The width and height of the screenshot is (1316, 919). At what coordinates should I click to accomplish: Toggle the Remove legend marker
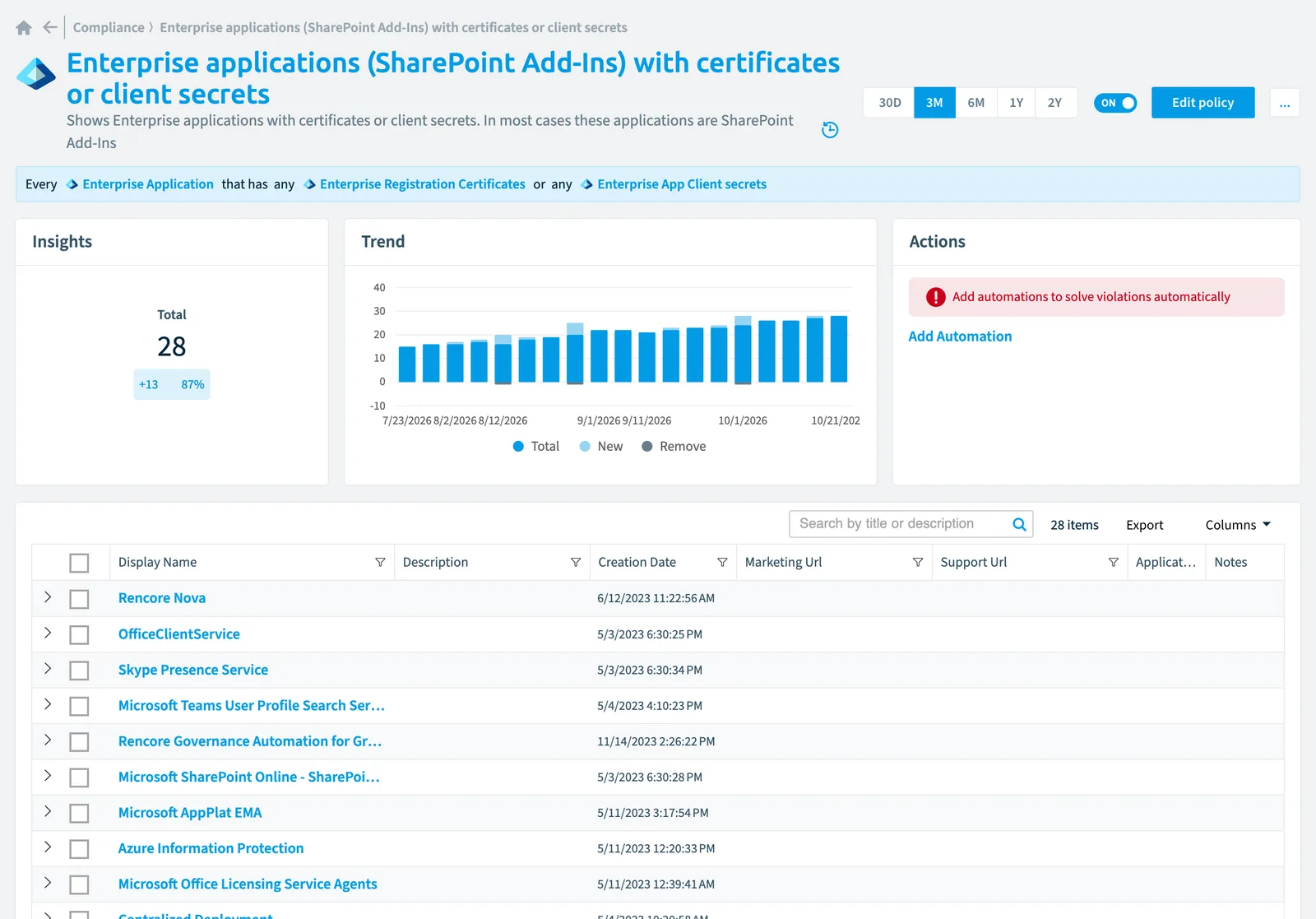(647, 446)
